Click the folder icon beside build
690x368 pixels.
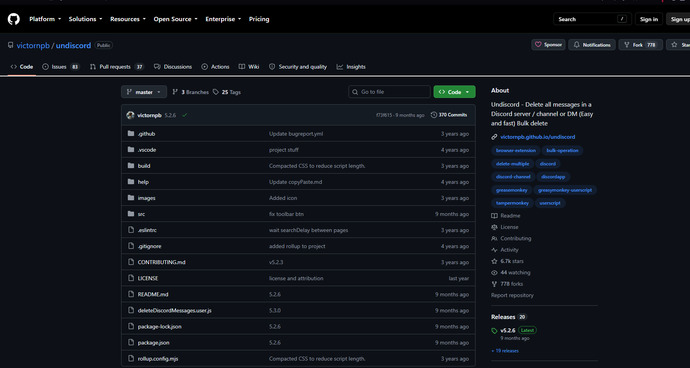click(x=131, y=166)
